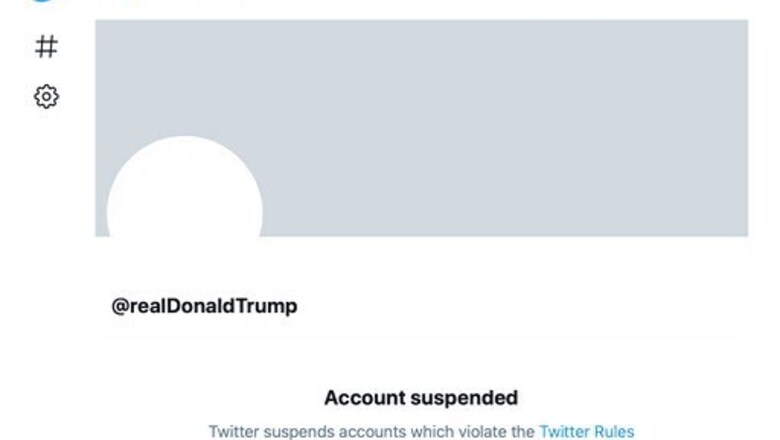This screenshot has height=440, width=780.
Task: Click the "Twitter suspends accounts" notice text
Action: tap(370, 432)
